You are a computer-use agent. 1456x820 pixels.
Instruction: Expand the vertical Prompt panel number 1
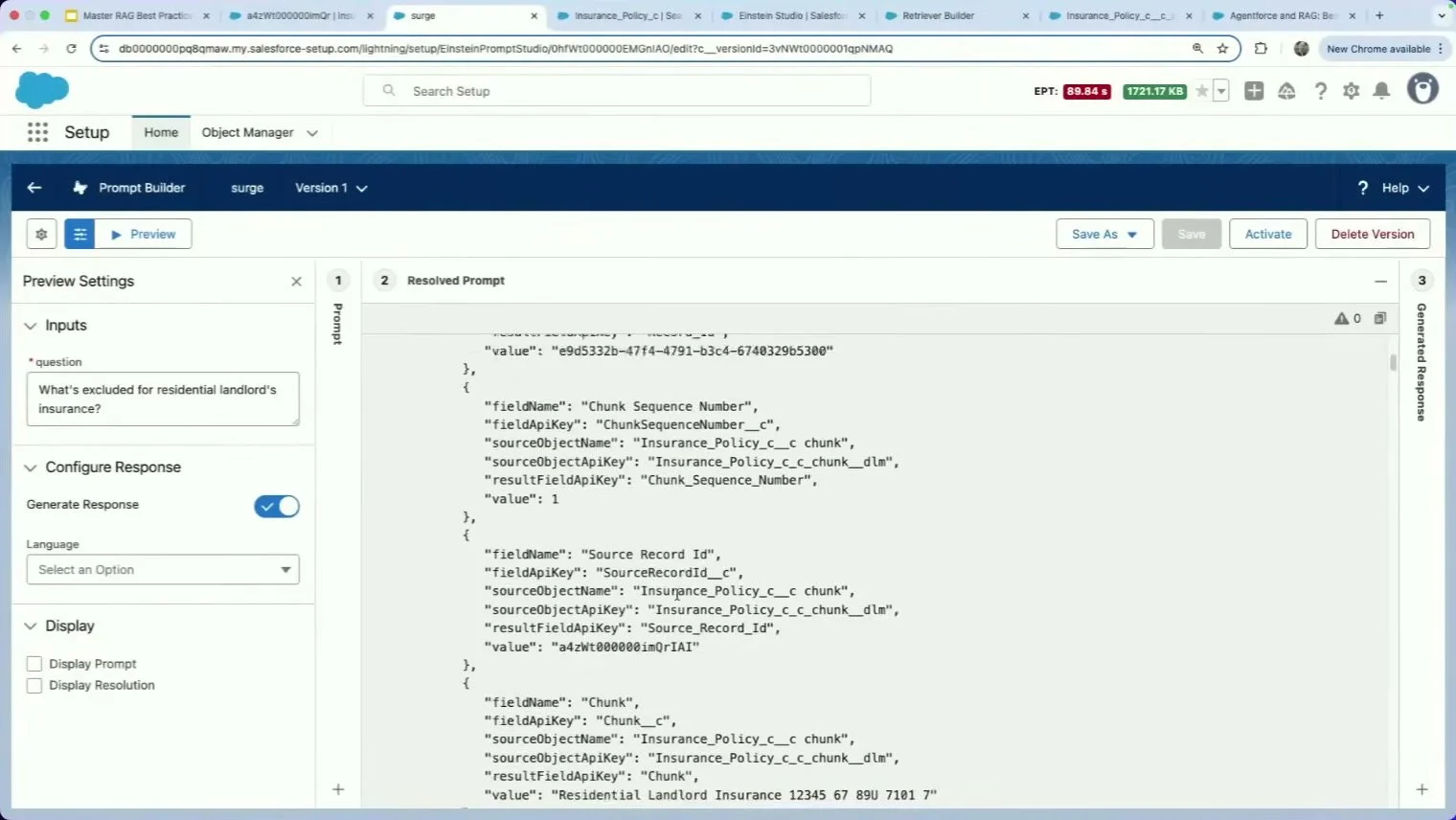(338, 281)
